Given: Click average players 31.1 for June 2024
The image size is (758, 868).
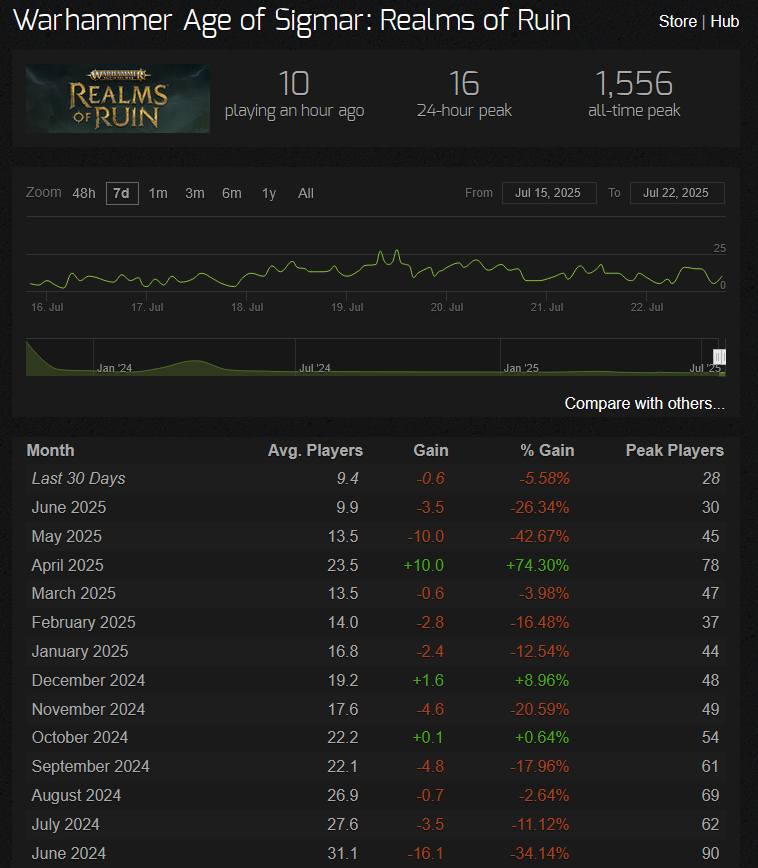Looking at the screenshot, I should (342, 852).
